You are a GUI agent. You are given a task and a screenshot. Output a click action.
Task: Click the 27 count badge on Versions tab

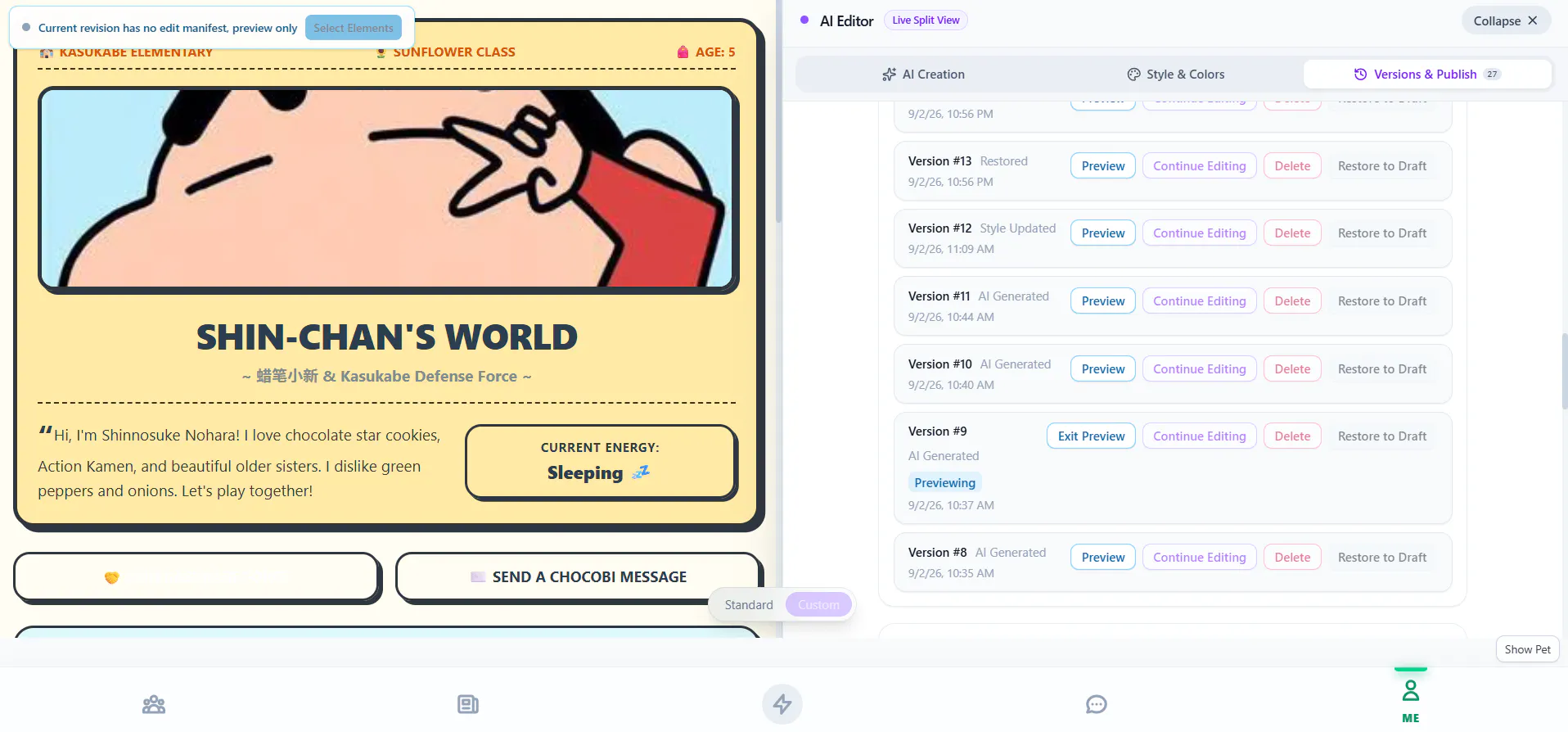pos(1493,75)
